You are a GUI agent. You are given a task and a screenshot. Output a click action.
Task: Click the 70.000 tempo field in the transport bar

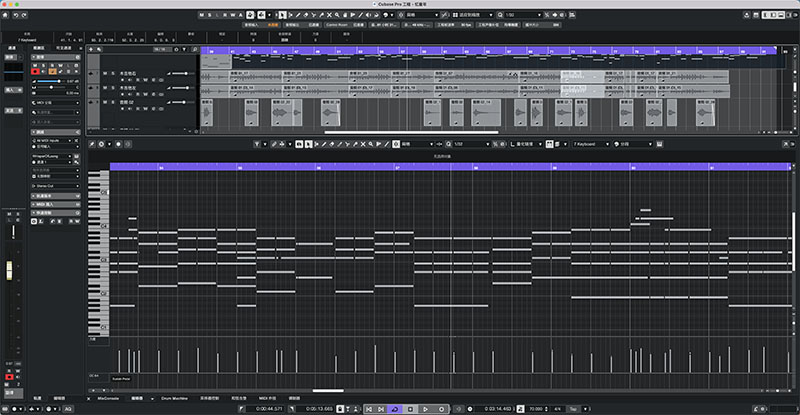(x=535, y=409)
